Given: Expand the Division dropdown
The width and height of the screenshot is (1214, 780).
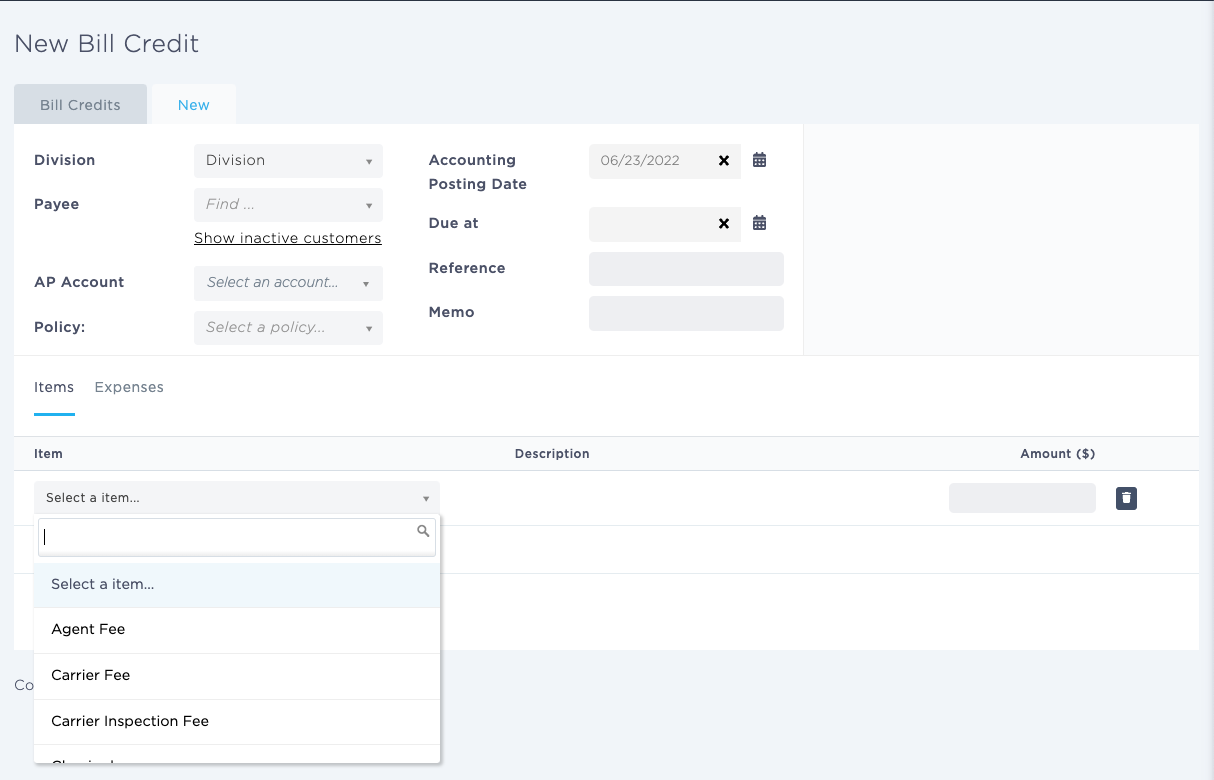Looking at the screenshot, I should pyautogui.click(x=288, y=161).
